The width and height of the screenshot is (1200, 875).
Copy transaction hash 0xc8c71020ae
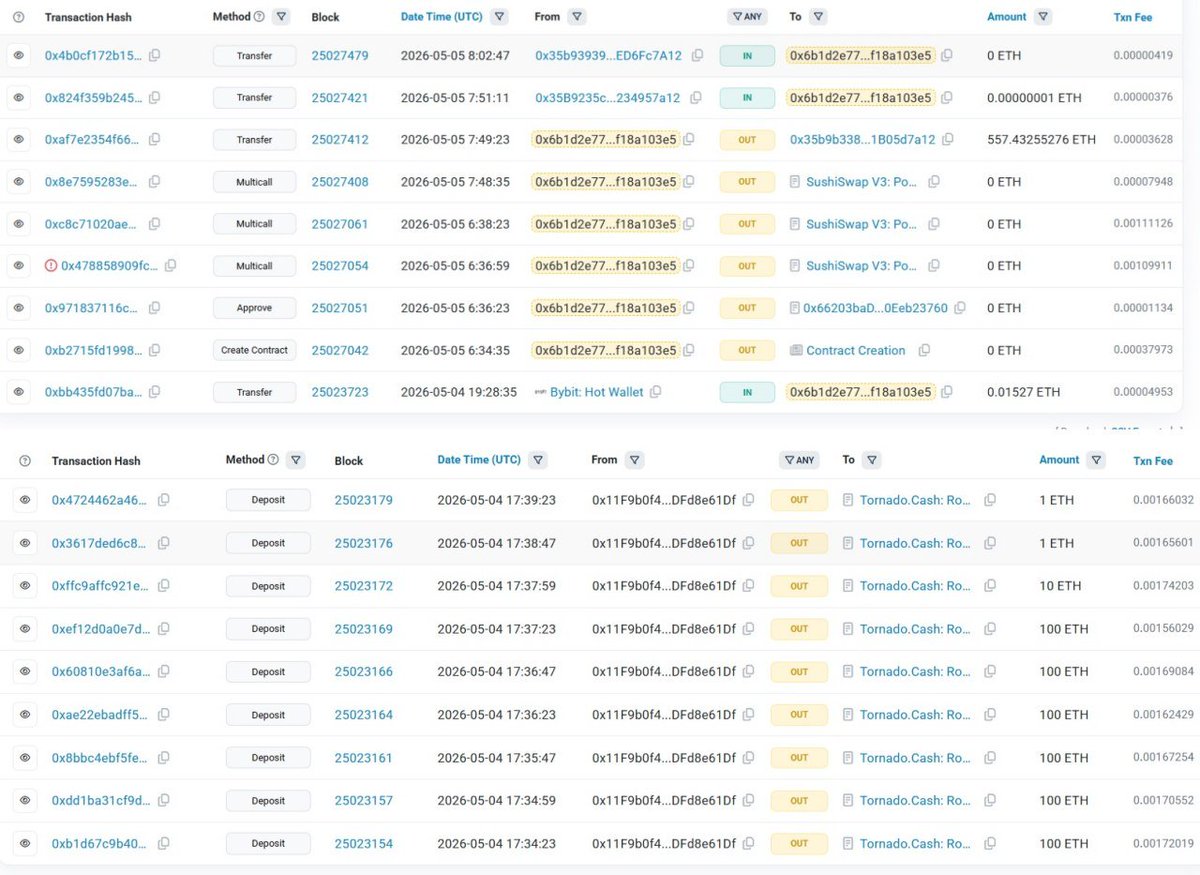tap(154, 224)
